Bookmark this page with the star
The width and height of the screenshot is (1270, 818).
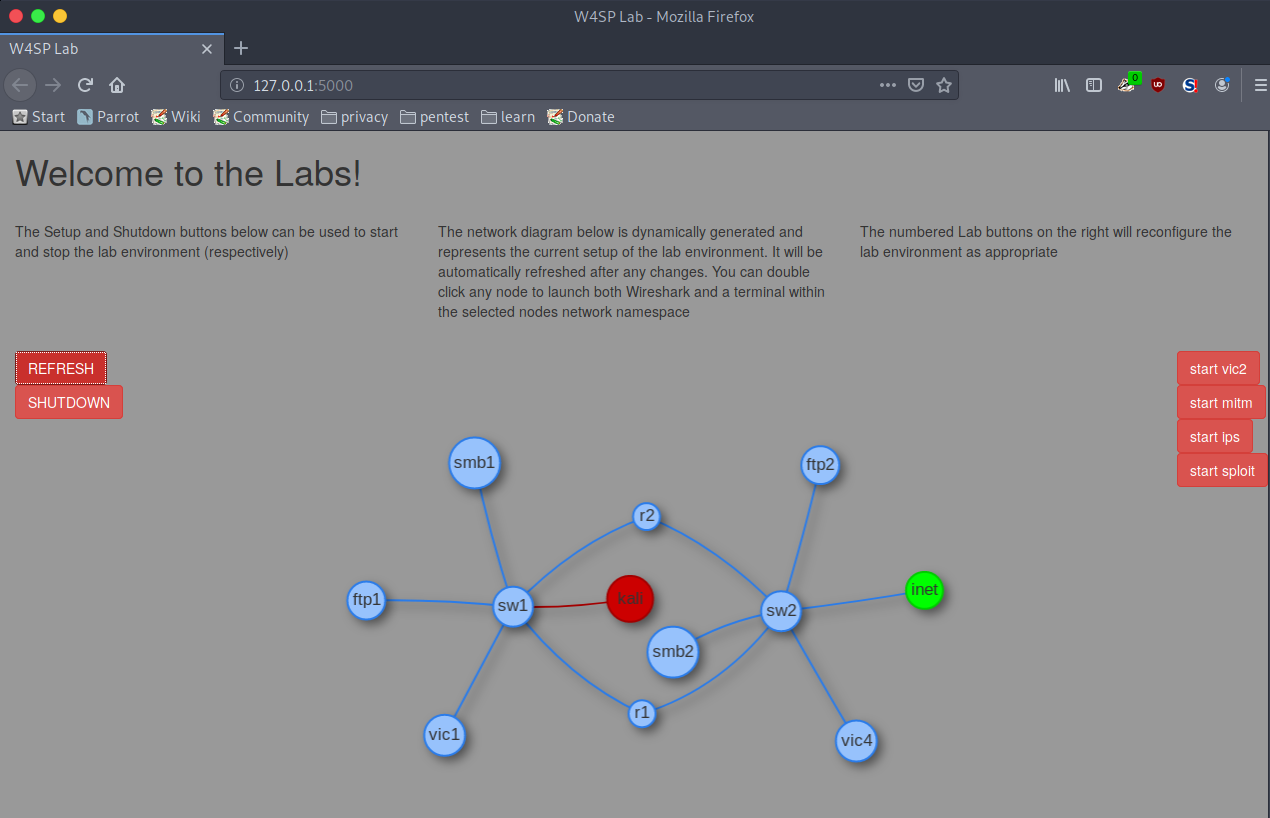tap(943, 85)
